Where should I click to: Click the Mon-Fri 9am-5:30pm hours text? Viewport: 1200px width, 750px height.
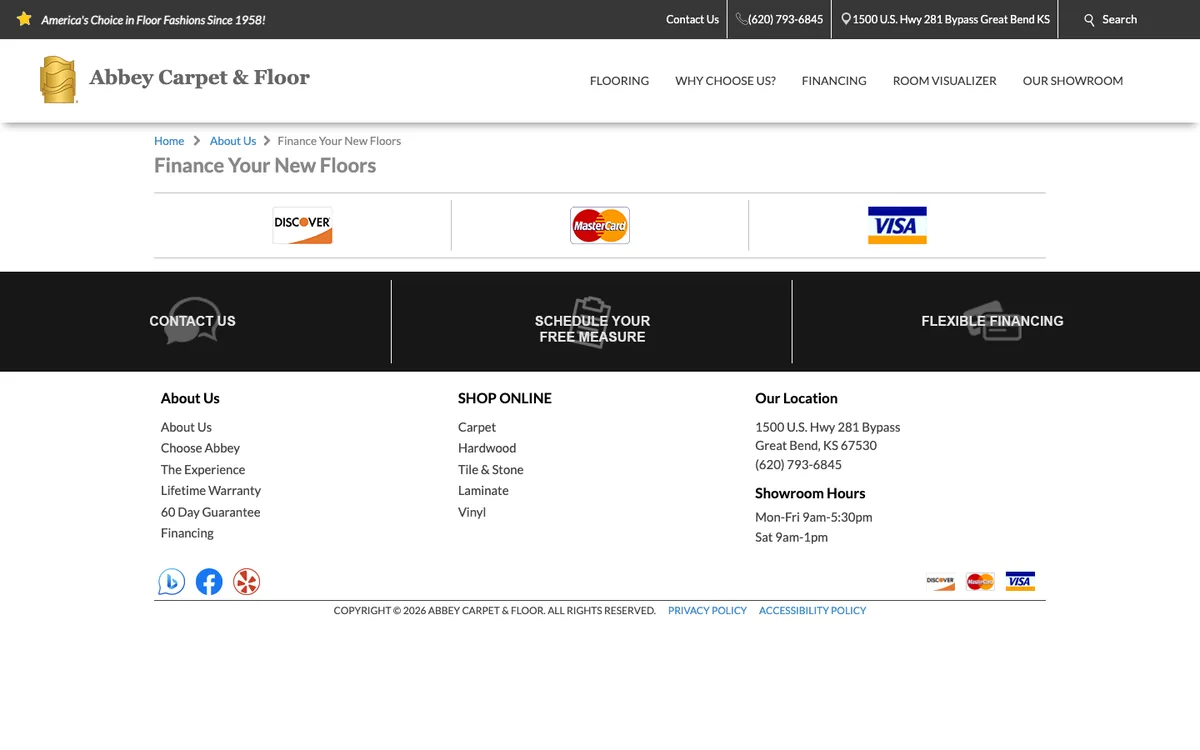click(x=814, y=517)
